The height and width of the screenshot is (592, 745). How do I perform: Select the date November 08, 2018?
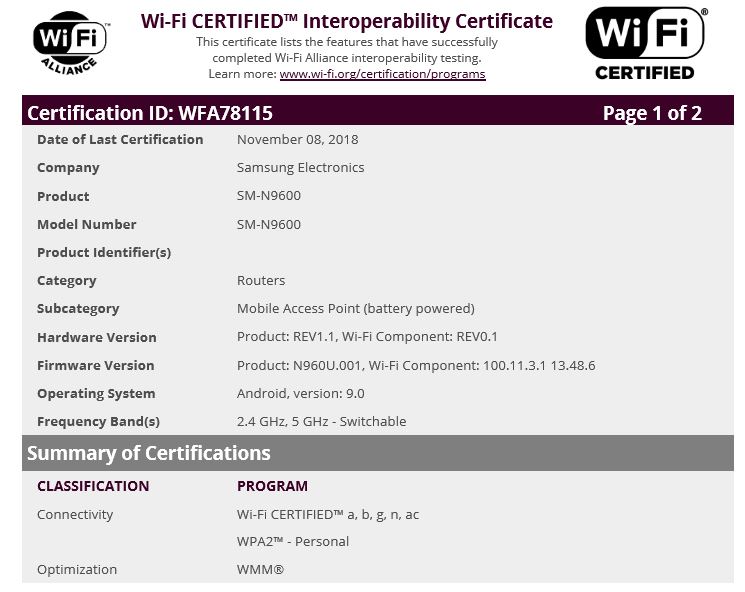297,140
